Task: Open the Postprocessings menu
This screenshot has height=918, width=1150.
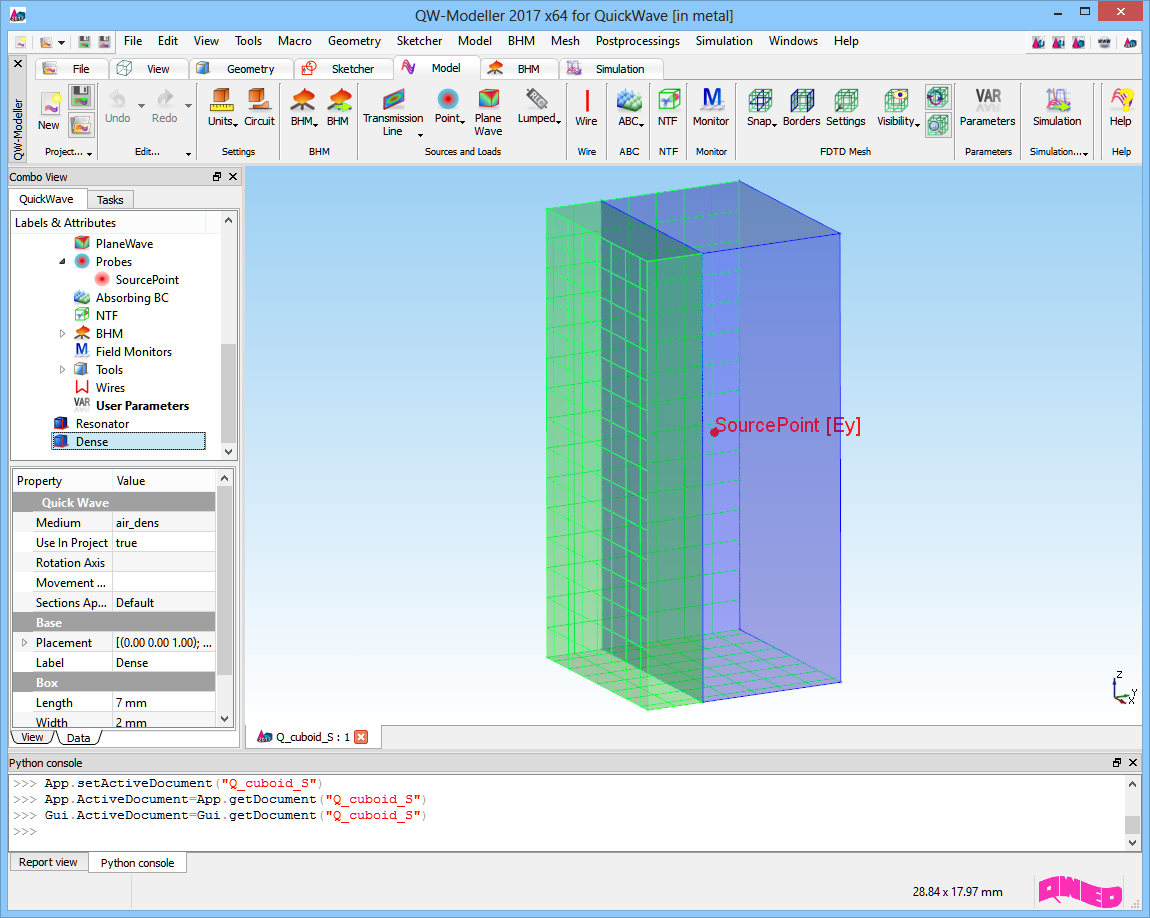Action: tap(637, 41)
